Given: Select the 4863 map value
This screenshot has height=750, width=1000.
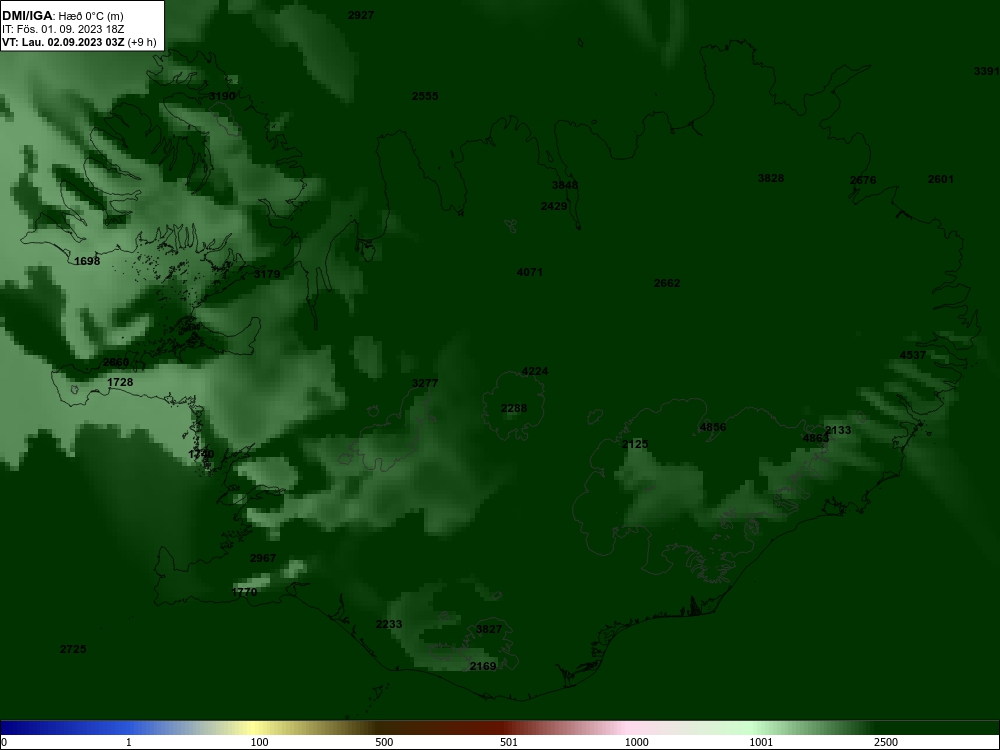Looking at the screenshot, I should [x=816, y=439].
